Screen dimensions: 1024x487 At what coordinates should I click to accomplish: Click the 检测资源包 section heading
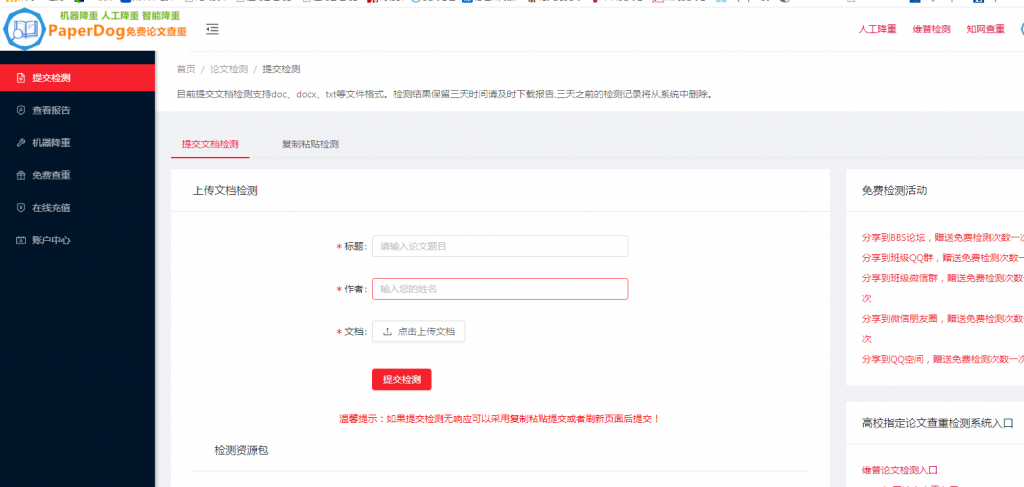click(x=242, y=450)
